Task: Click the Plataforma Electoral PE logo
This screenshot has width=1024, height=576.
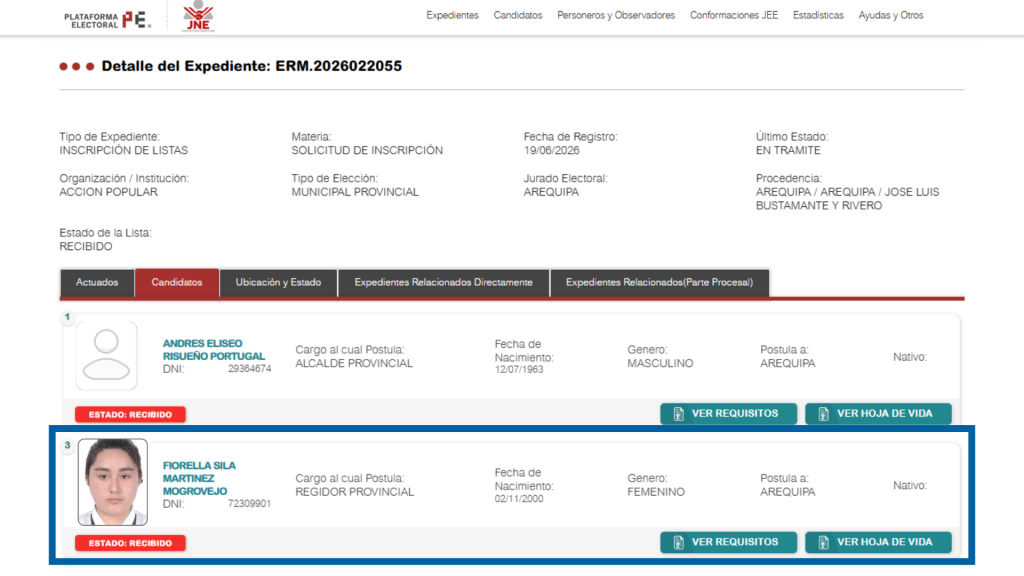Action: (108, 20)
